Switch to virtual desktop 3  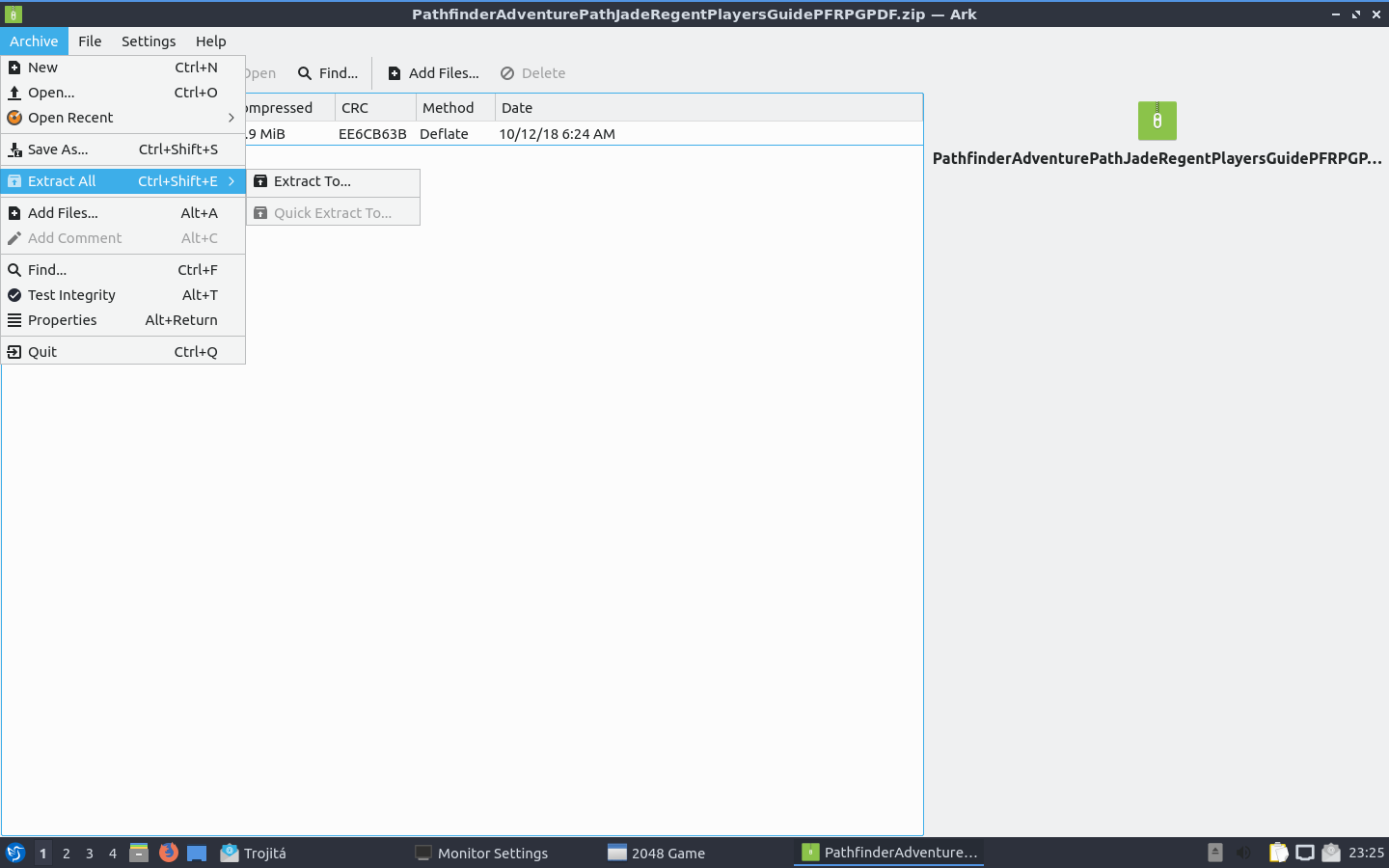coord(90,854)
